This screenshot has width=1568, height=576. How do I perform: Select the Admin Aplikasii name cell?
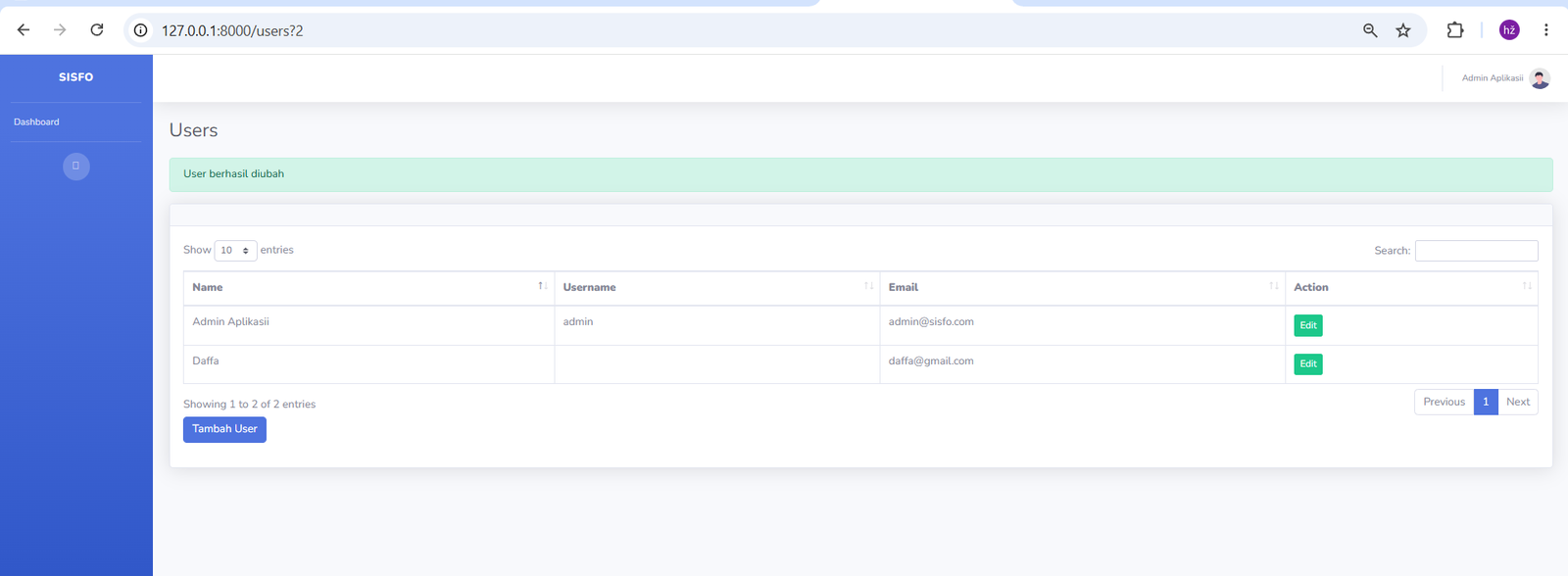pos(368,325)
